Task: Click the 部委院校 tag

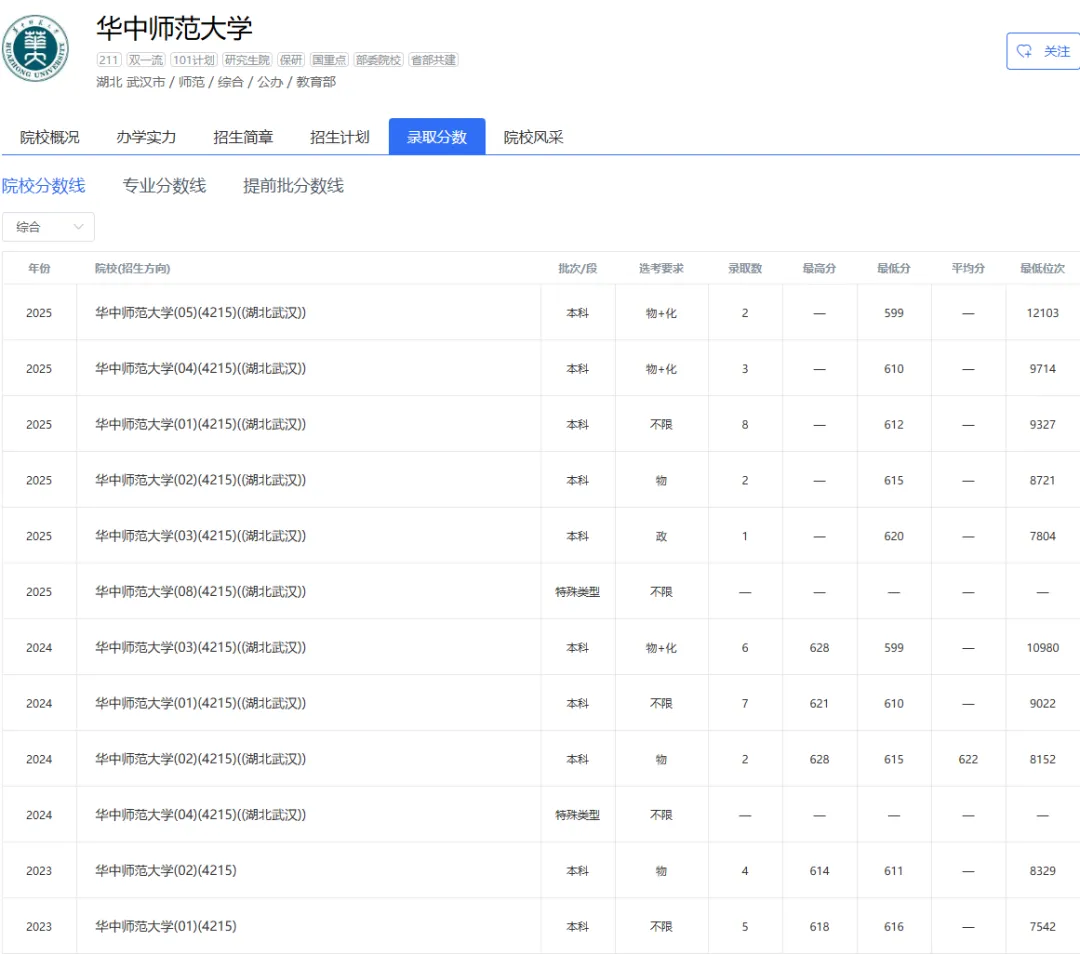Action: pyautogui.click(x=378, y=60)
